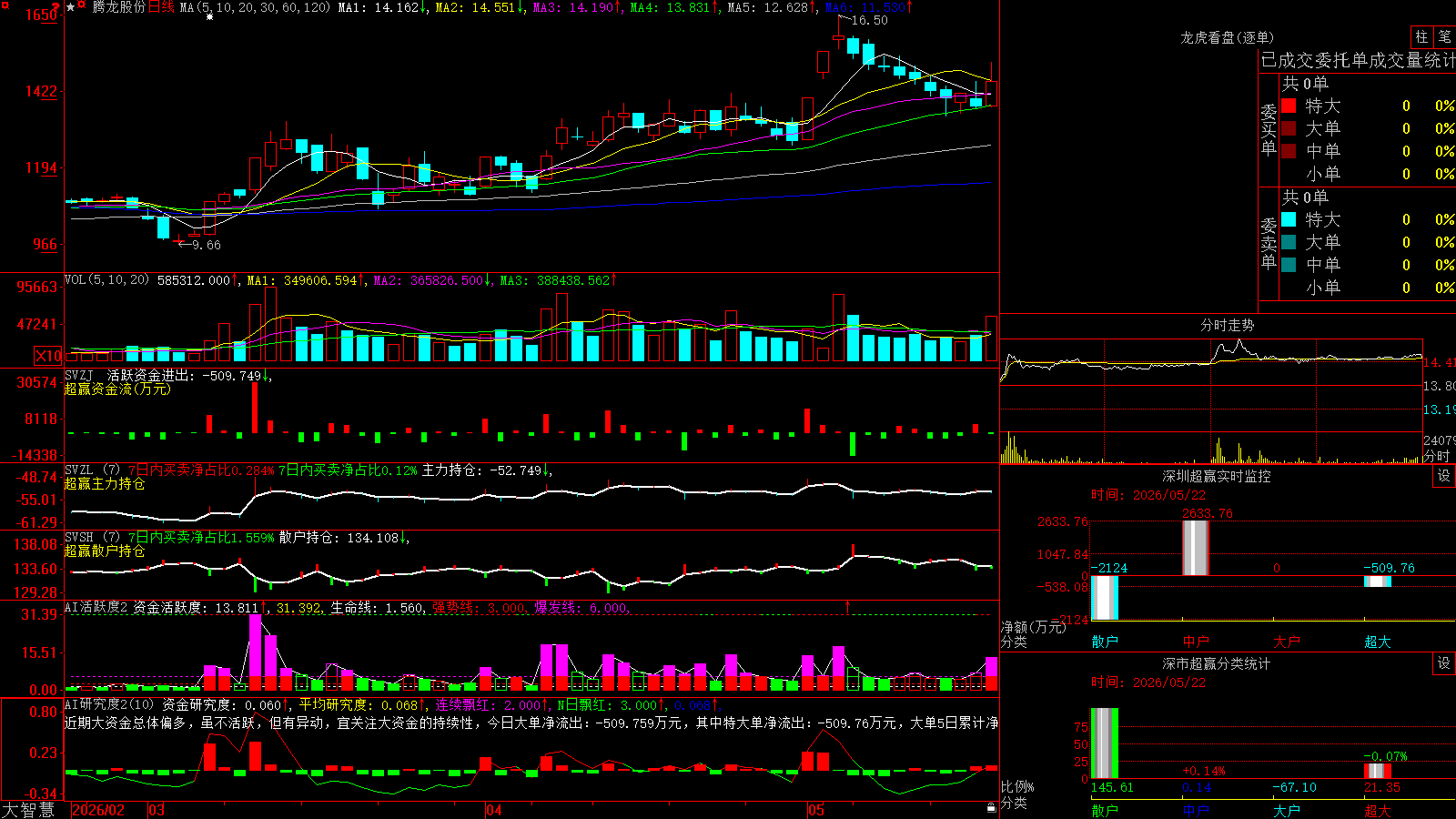Click 超大 label in 深圳超赢实时监控 chart
Viewport: 1456px width, 819px height.
pos(1378,642)
